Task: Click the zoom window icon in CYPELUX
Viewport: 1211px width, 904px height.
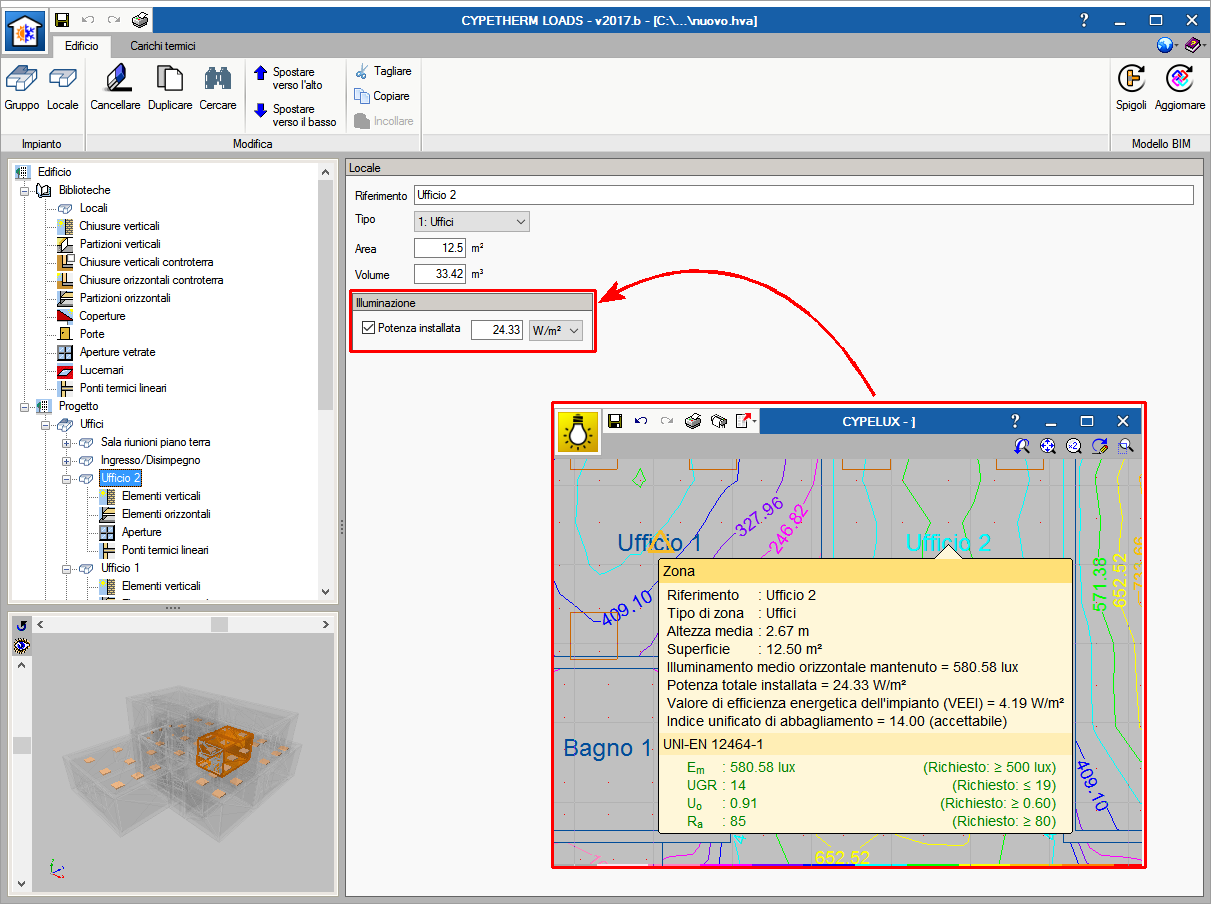Action: [x=1126, y=446]
